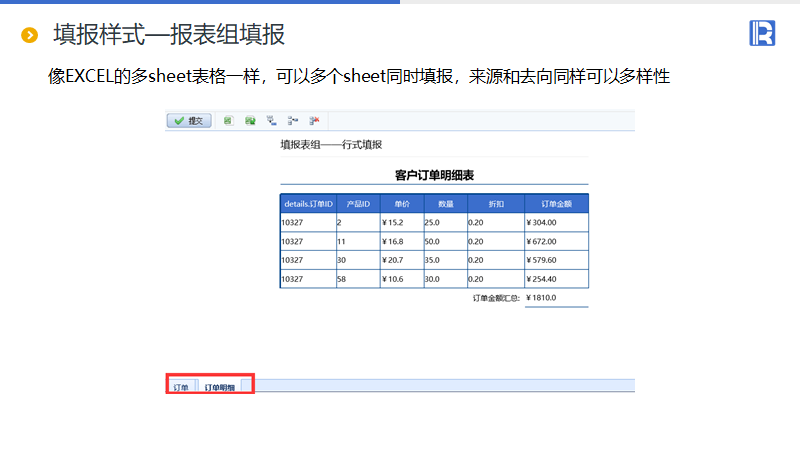
Task: Click discount cell in the ¥15.2 row
Action: 496,222
